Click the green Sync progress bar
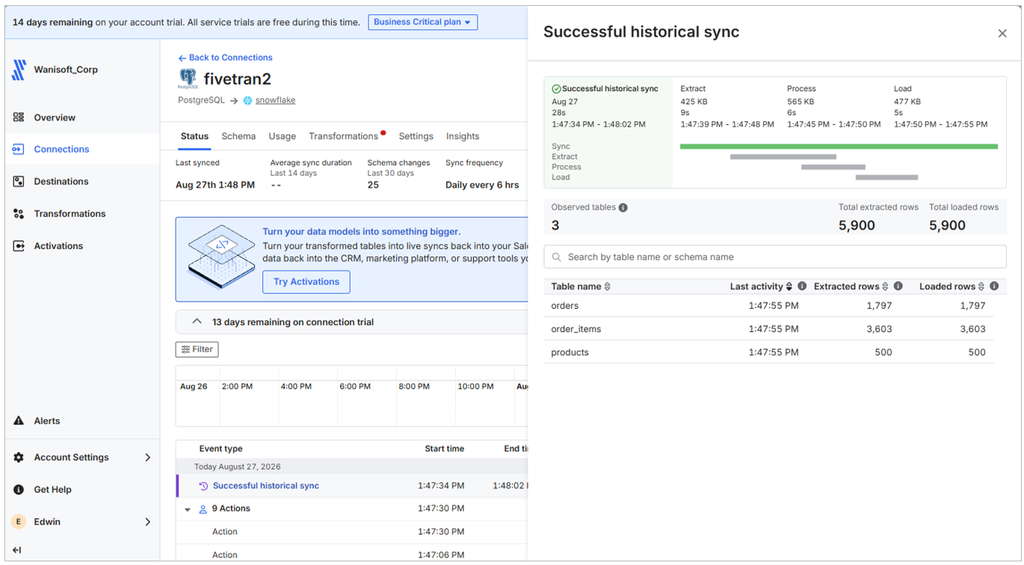The width and height of the screenshot is (1024, 565). pyautogui.click(x=839, y=146)
